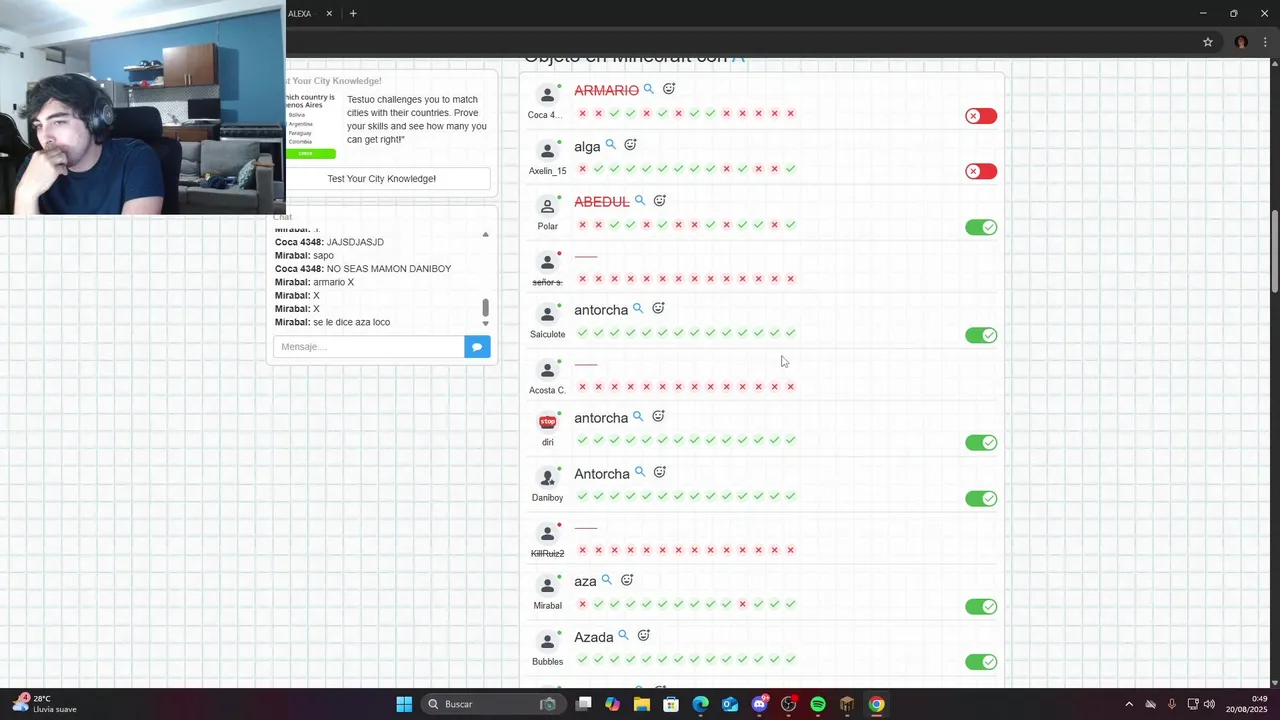Click player name Acosta C.

(547, 390)
